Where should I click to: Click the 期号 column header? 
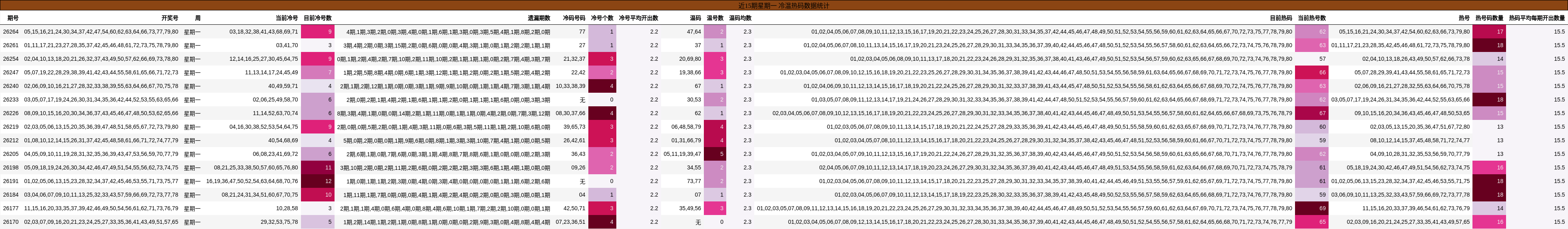tap(12, 18)
